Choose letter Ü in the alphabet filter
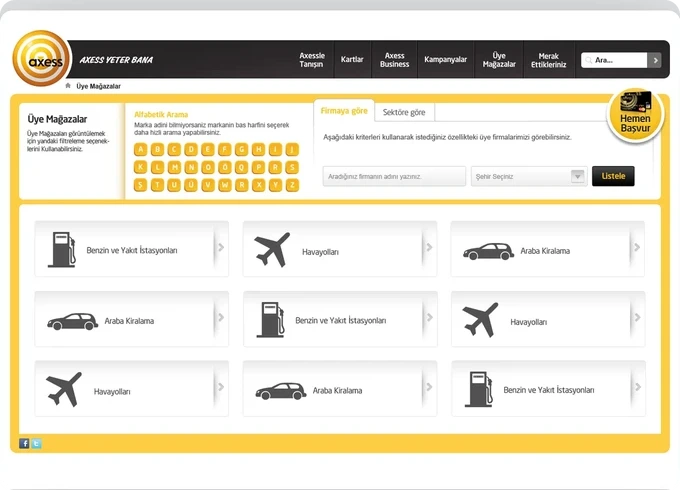The image size is (680, 490). (191, 185)
